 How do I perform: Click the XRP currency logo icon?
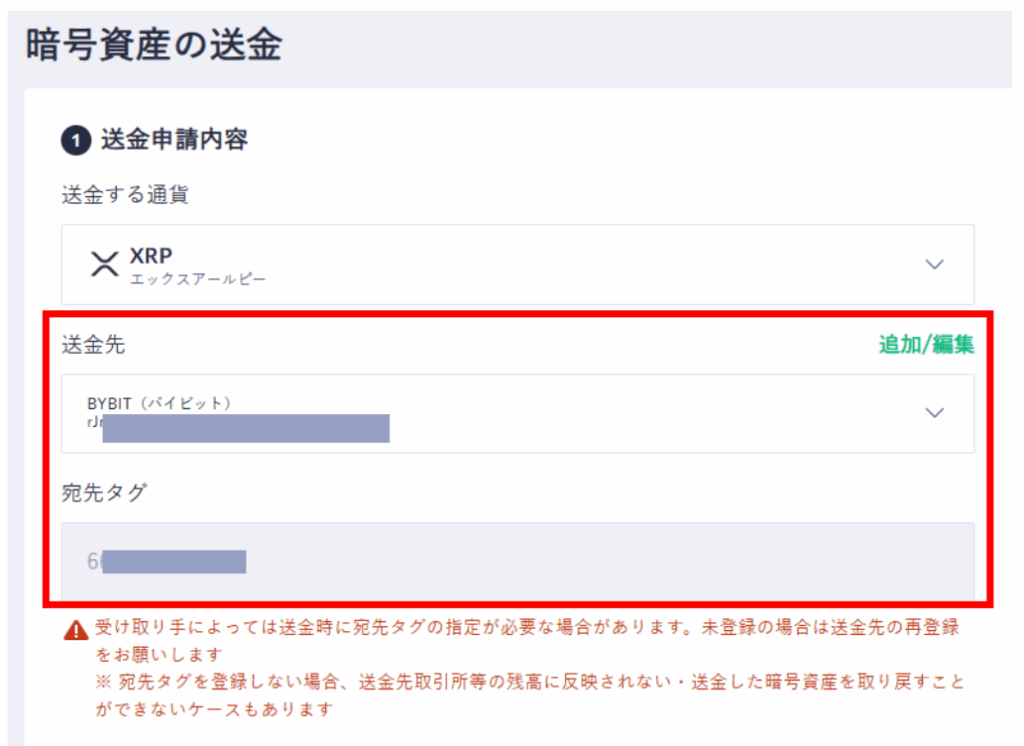(x=105, y=264)
